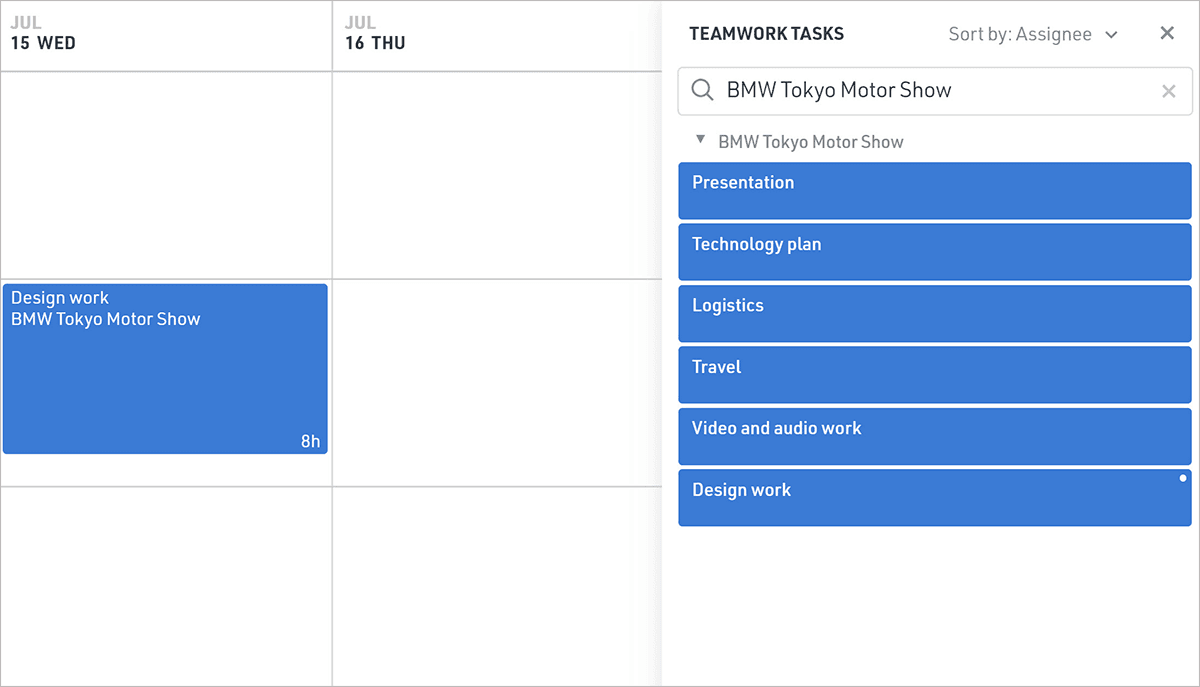Select the Presentation task

point(934,191)
